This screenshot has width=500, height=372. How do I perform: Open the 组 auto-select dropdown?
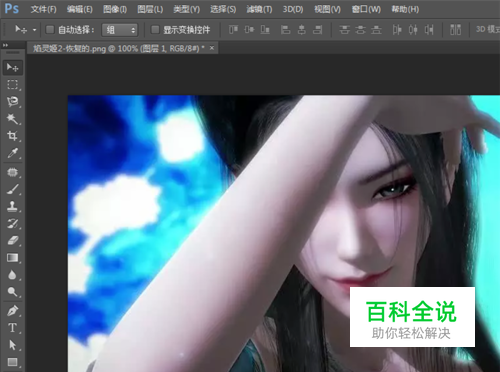click(x=120, y=30)
